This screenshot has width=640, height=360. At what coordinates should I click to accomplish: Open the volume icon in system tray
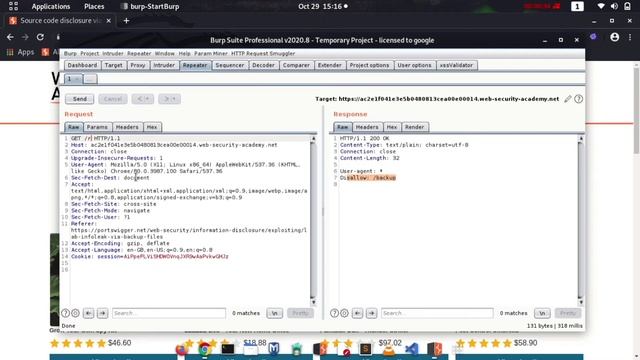pos(614,6)
